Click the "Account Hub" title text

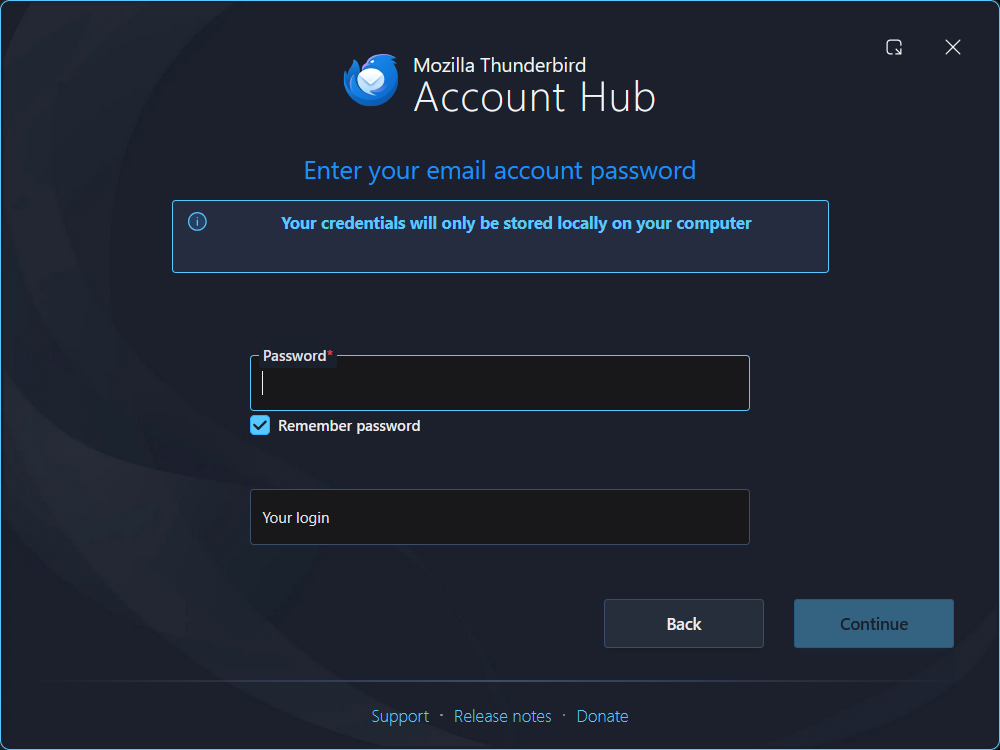click(534, 98)
